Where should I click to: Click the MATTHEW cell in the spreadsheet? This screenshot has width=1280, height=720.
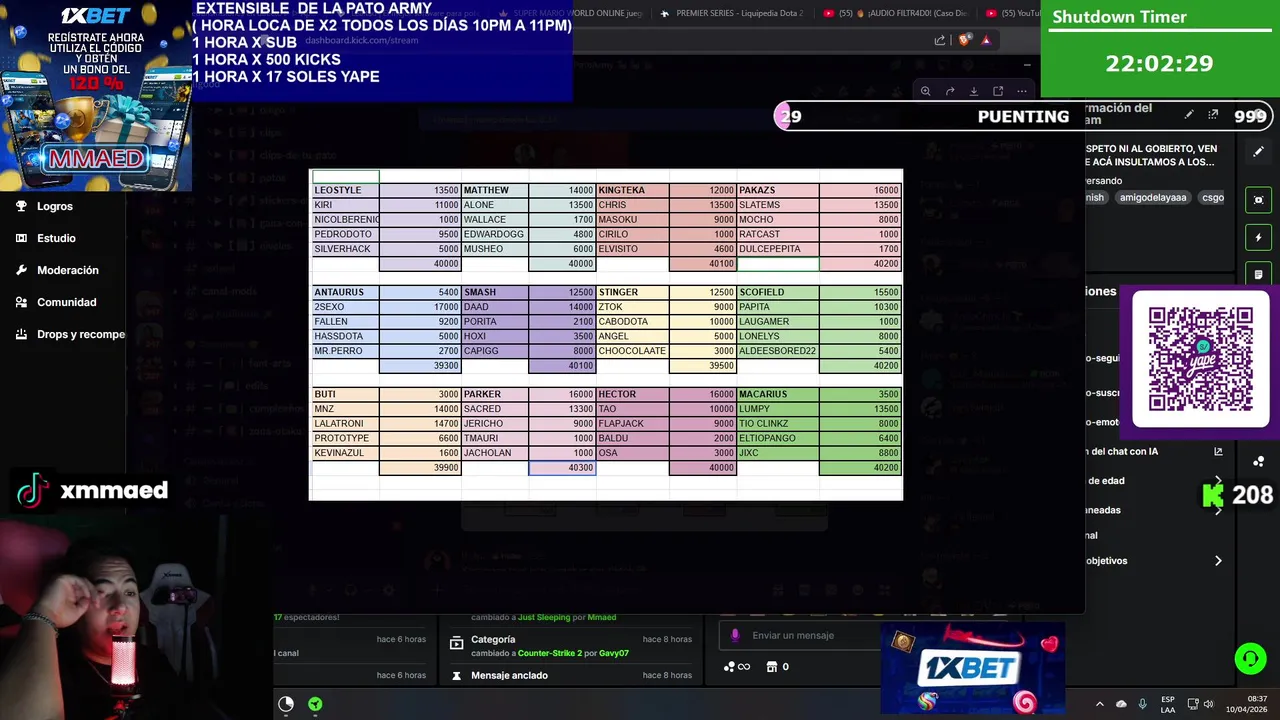coord(495,190)
